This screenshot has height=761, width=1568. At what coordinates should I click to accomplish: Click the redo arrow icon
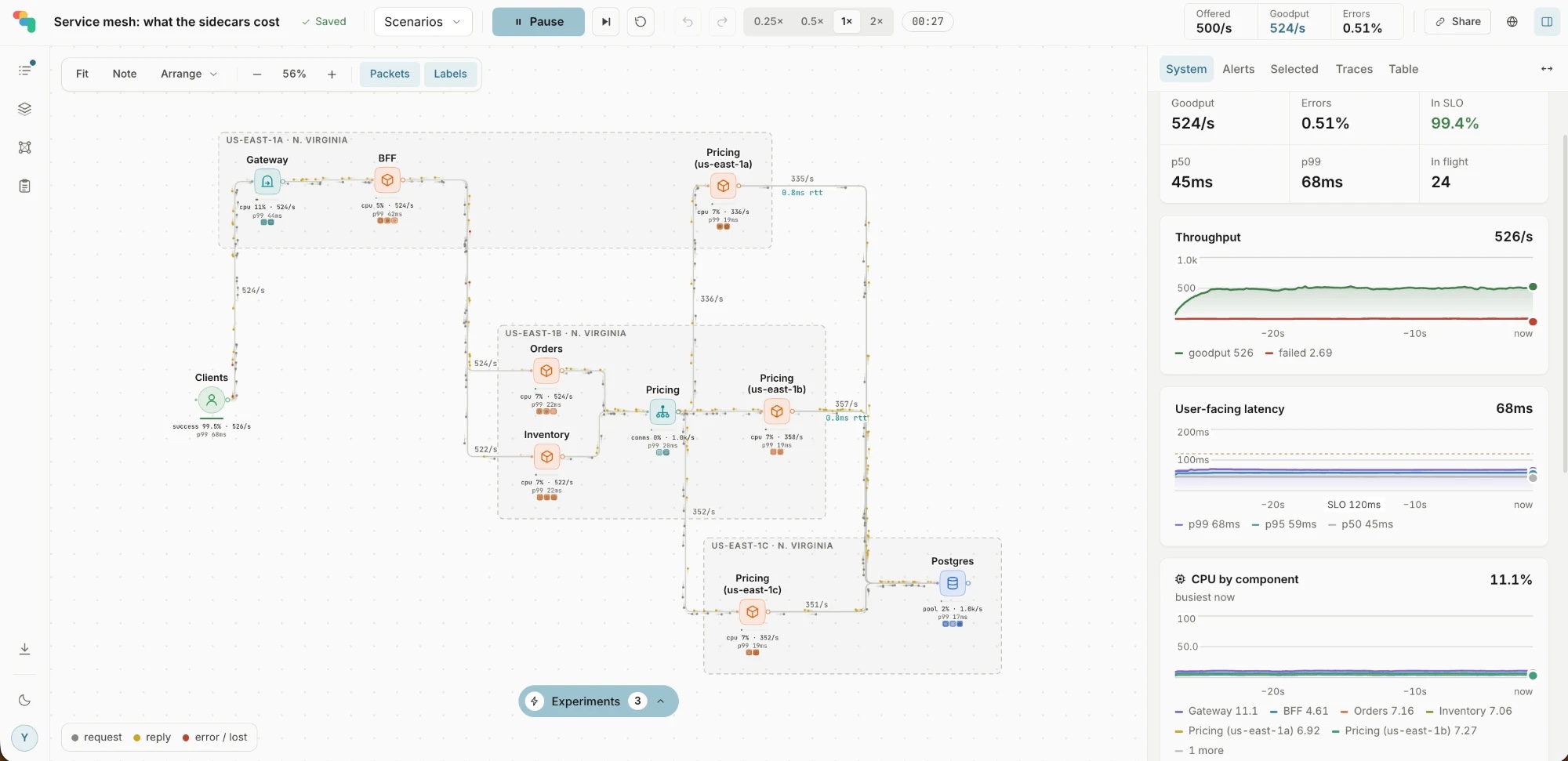(x=722, y=22)
